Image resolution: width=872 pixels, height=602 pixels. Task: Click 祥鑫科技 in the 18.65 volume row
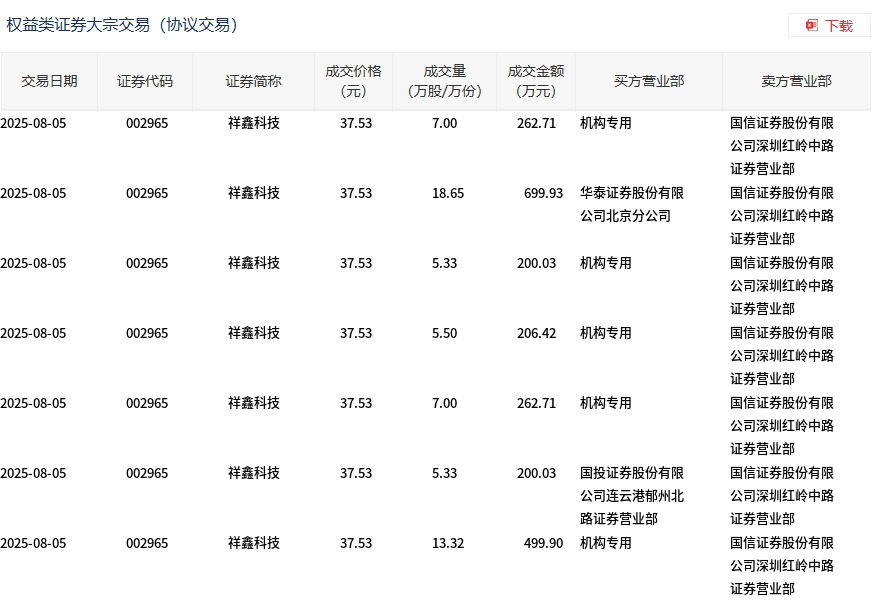[254, 193]
